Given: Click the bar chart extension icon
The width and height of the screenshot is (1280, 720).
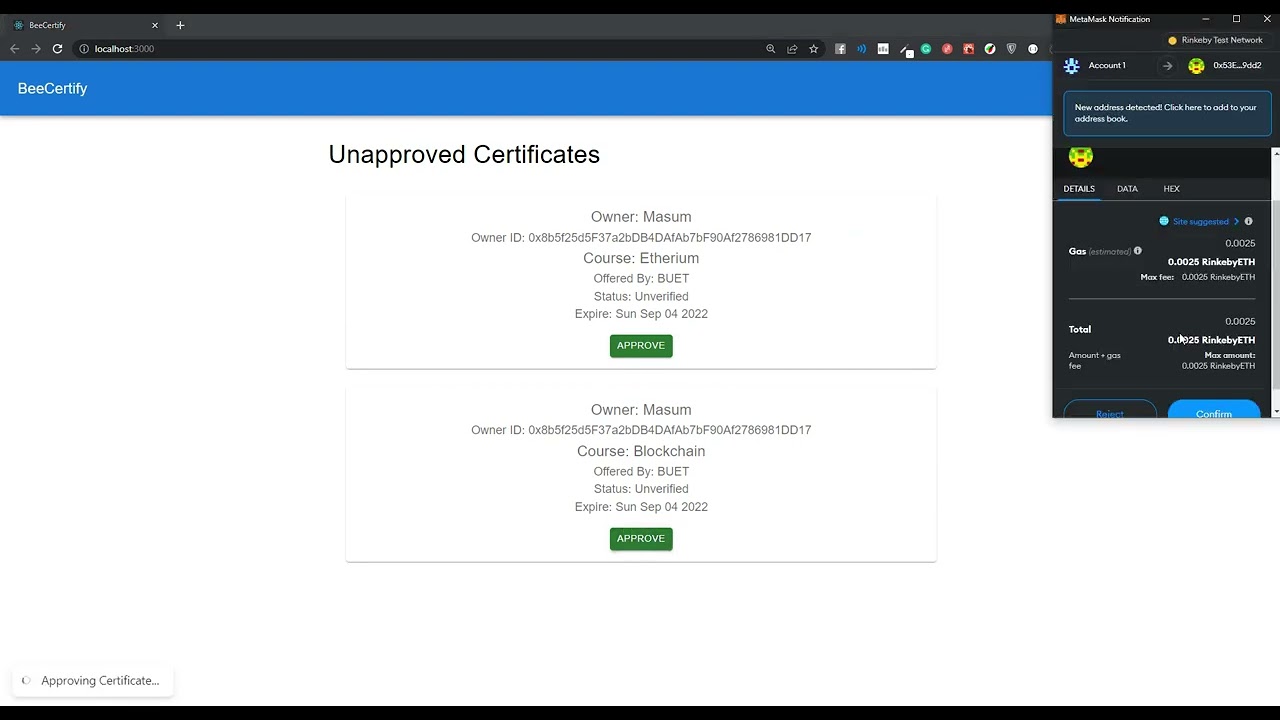Looking at the screenshot, I should coord(883,48).
